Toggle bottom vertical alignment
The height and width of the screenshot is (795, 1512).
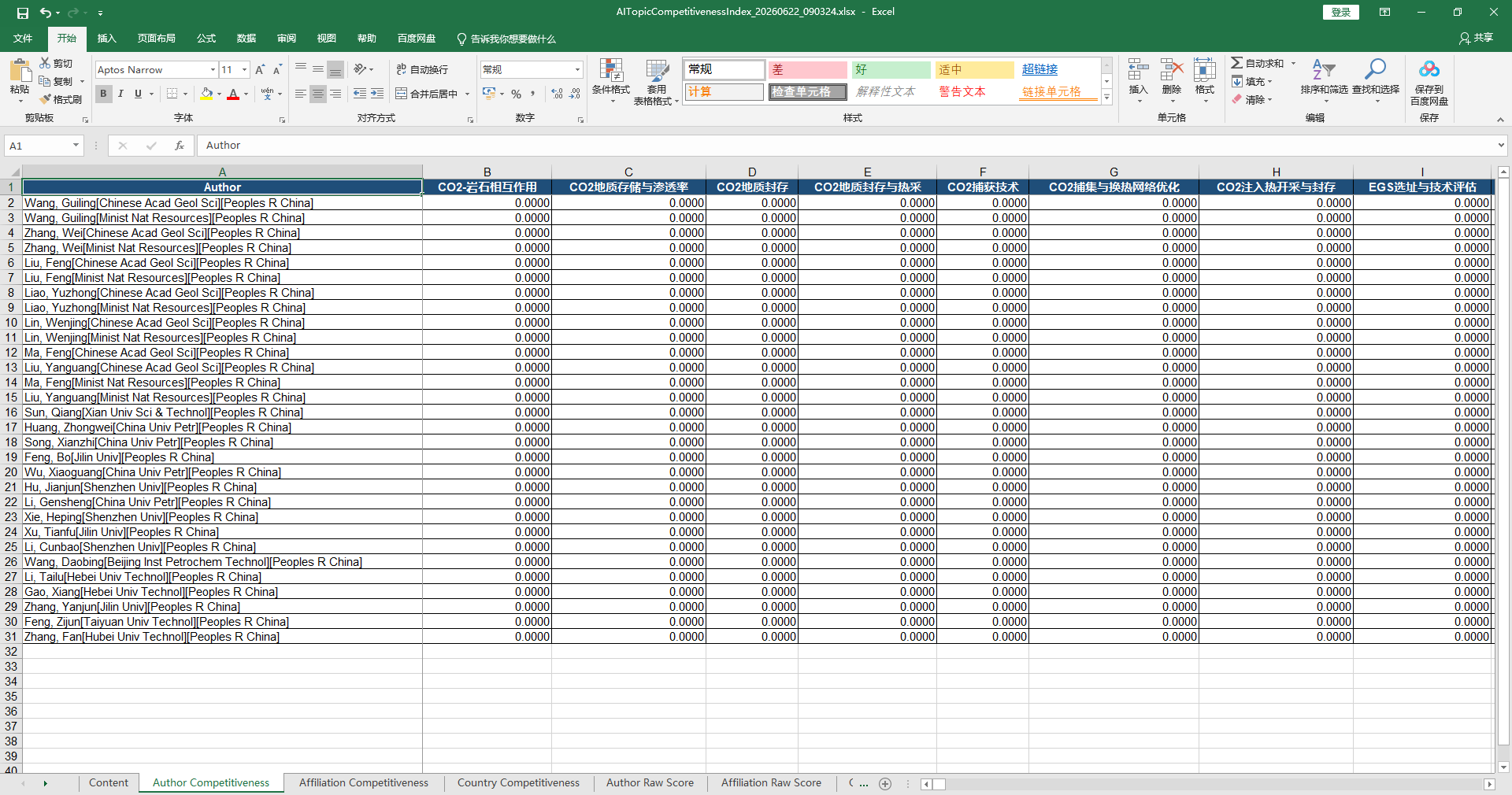pyautogui.click(x=335, y=69)
